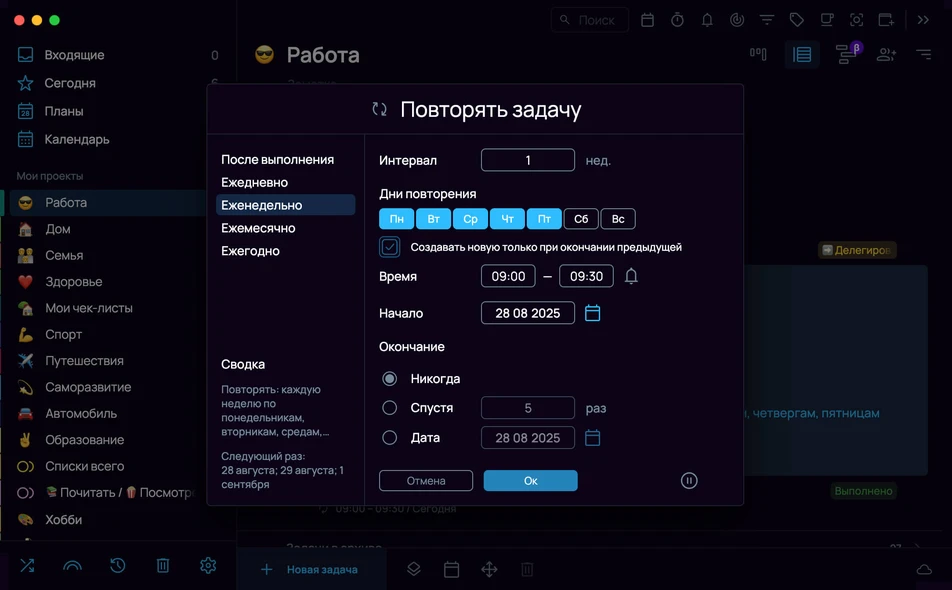Open the settings gear in the sidebar footer
952x590 pixels.
[x=208, y=566]
